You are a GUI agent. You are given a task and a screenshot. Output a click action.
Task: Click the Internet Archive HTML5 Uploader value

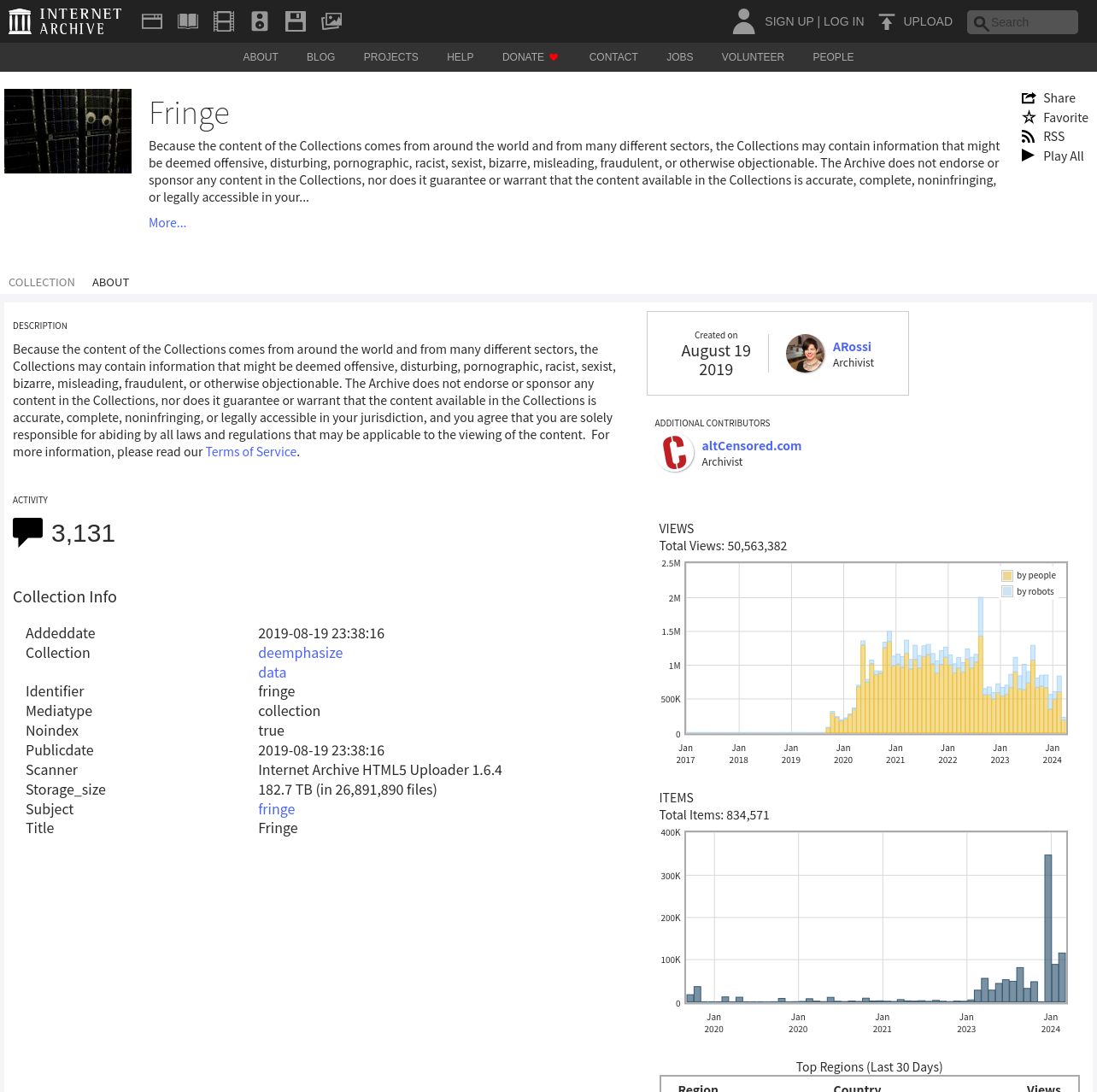pos(380,770)
